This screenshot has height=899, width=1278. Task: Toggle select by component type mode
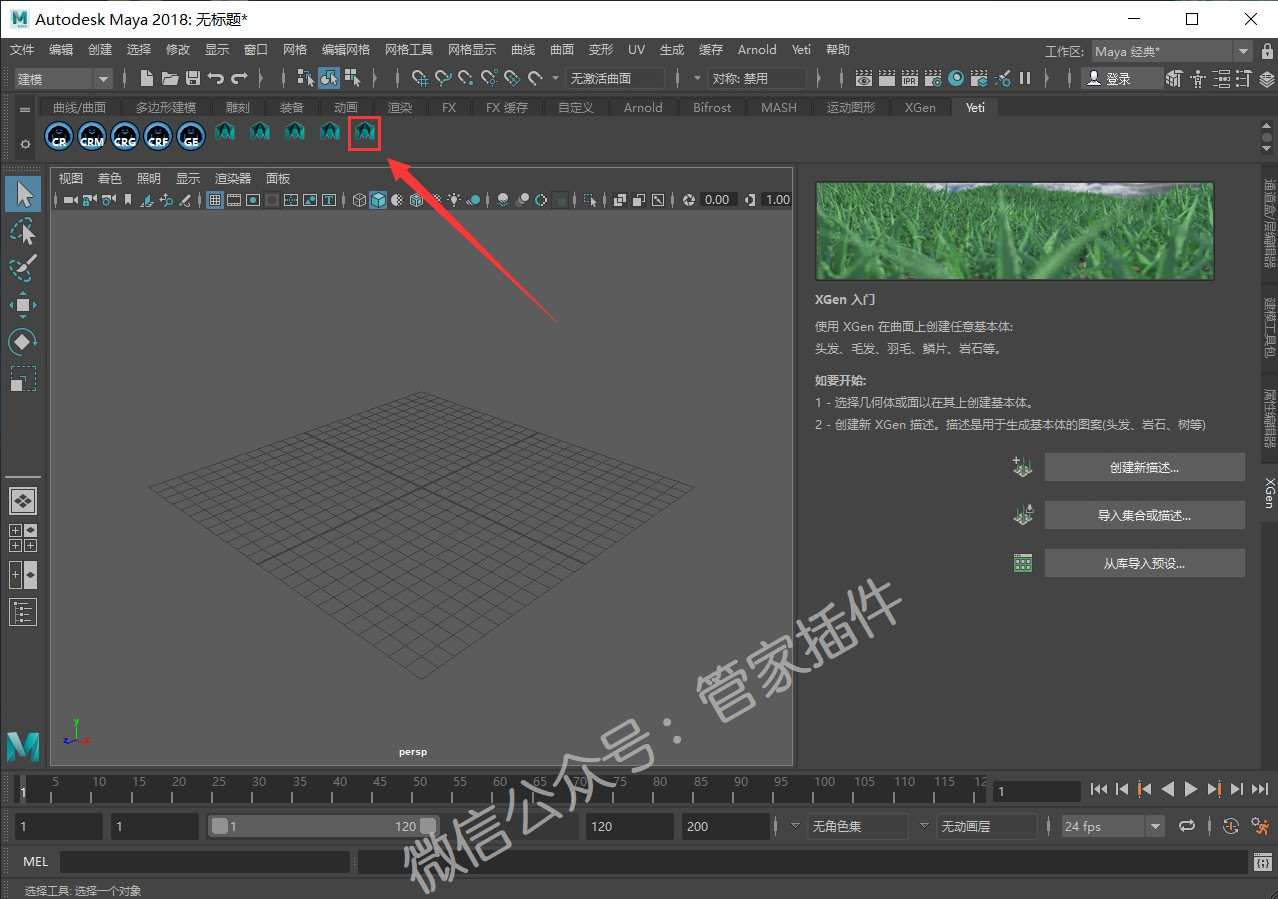(352, 78)
